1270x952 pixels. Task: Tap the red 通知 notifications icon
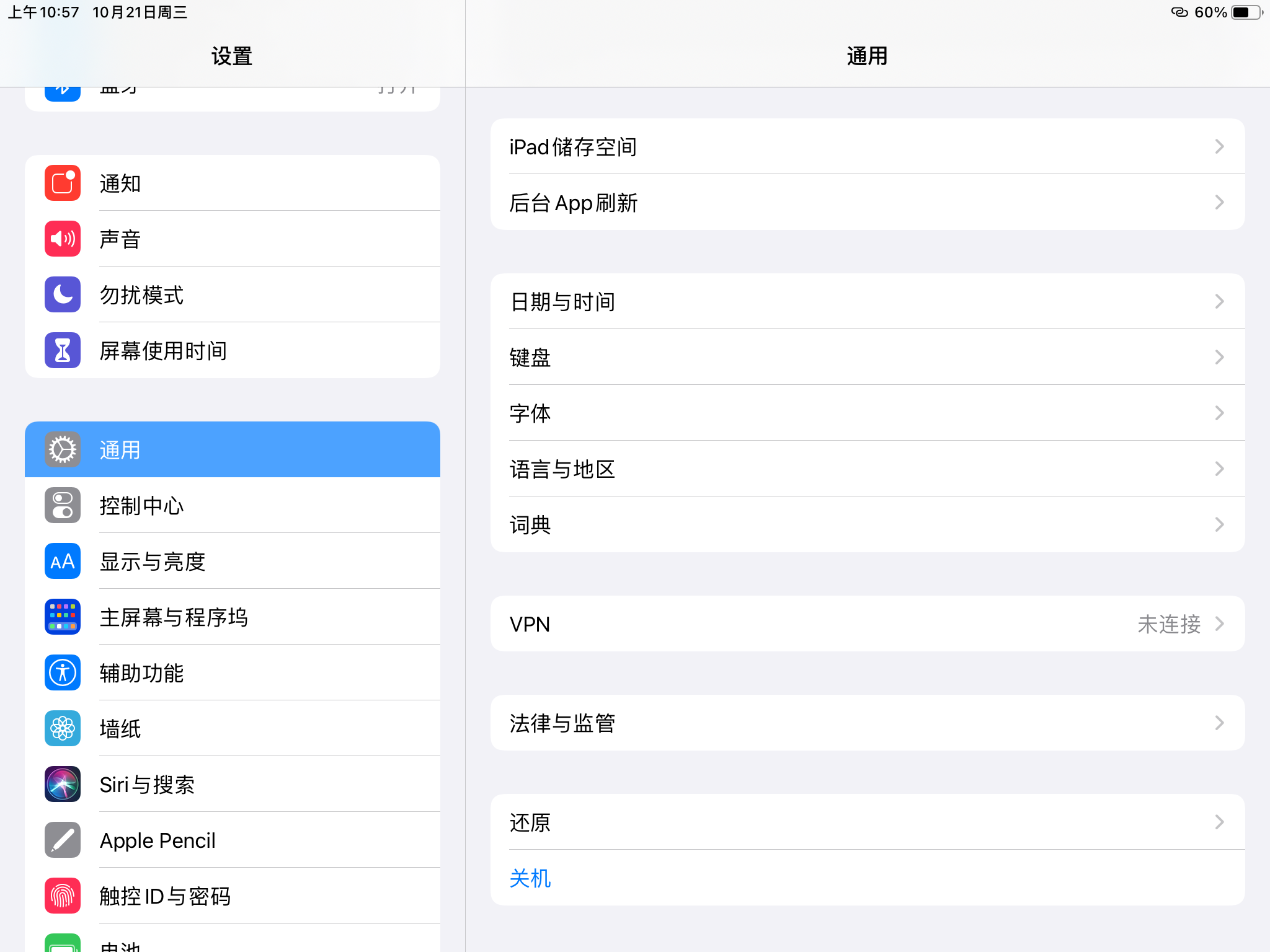[x=63, y=183]
